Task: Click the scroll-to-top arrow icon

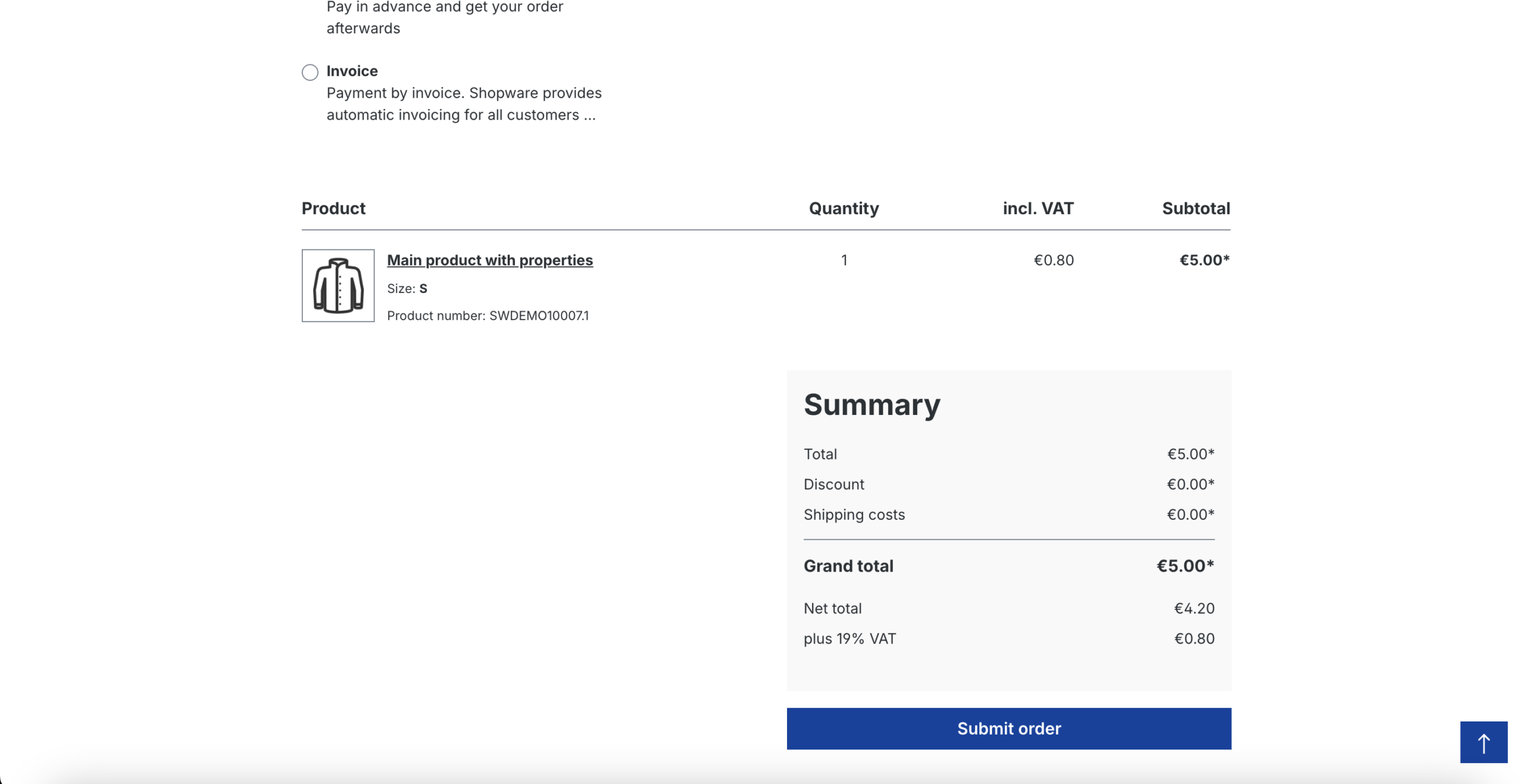Action: [x=1483, y=742]
